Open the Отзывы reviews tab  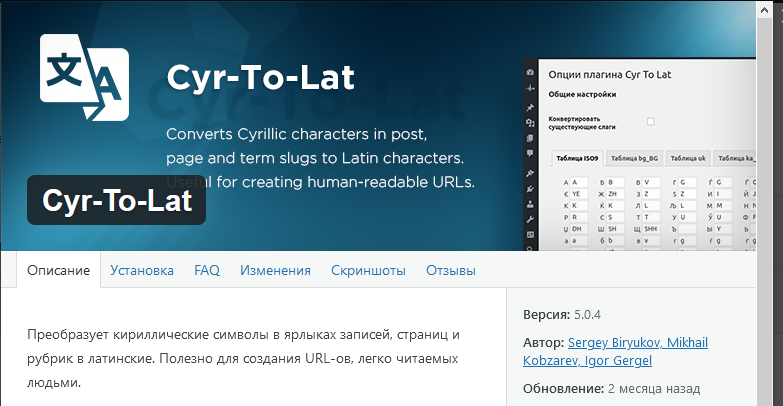[450, 270]
